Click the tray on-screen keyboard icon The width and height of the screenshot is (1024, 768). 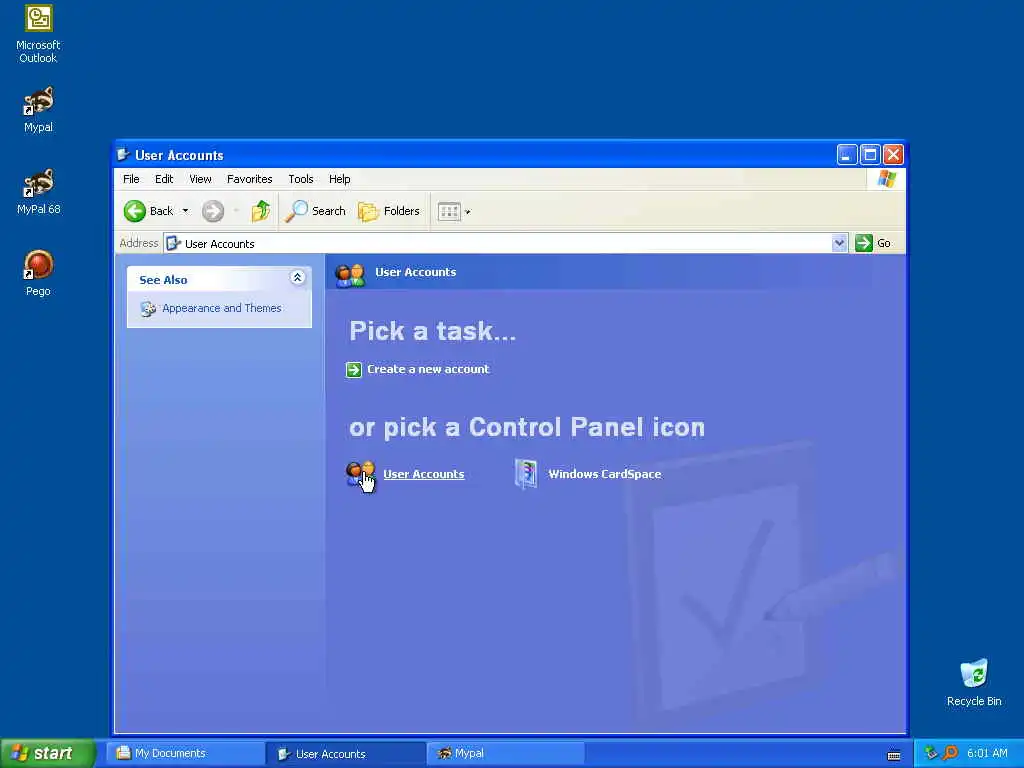click(894, 755)
